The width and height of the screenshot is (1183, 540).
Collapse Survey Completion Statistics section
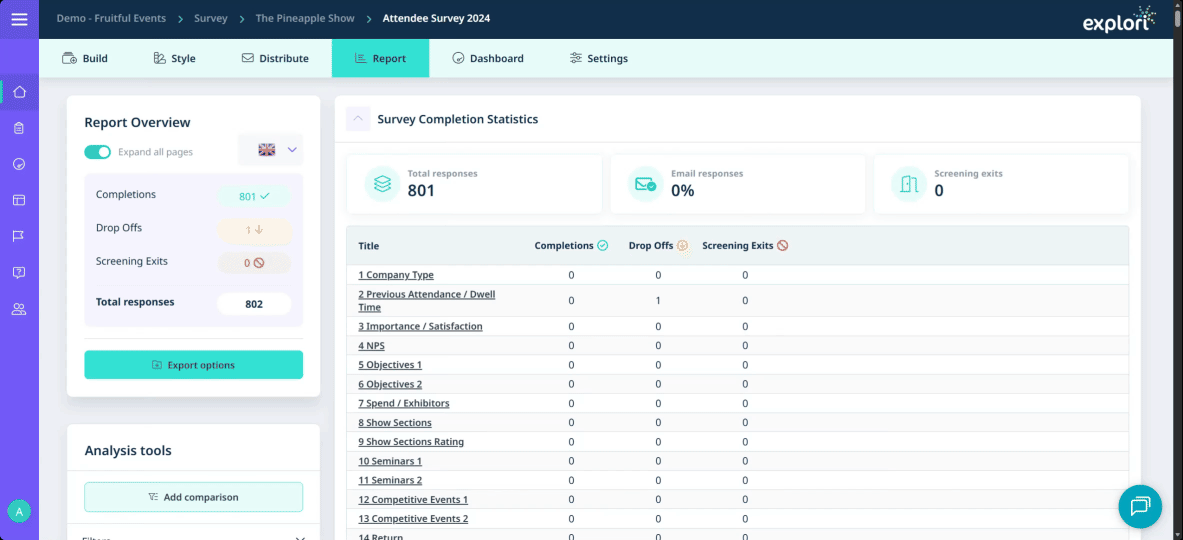pyautogui.click(x=358, y=119)
